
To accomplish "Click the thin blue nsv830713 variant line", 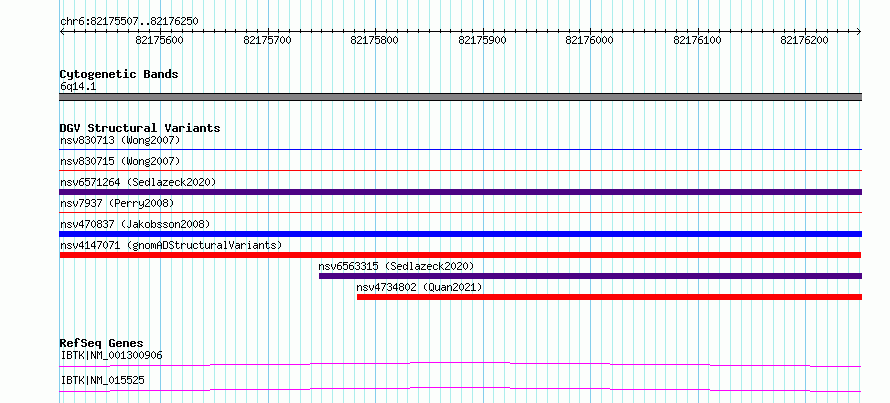I will pyautogui.click(x=460, y=149).
